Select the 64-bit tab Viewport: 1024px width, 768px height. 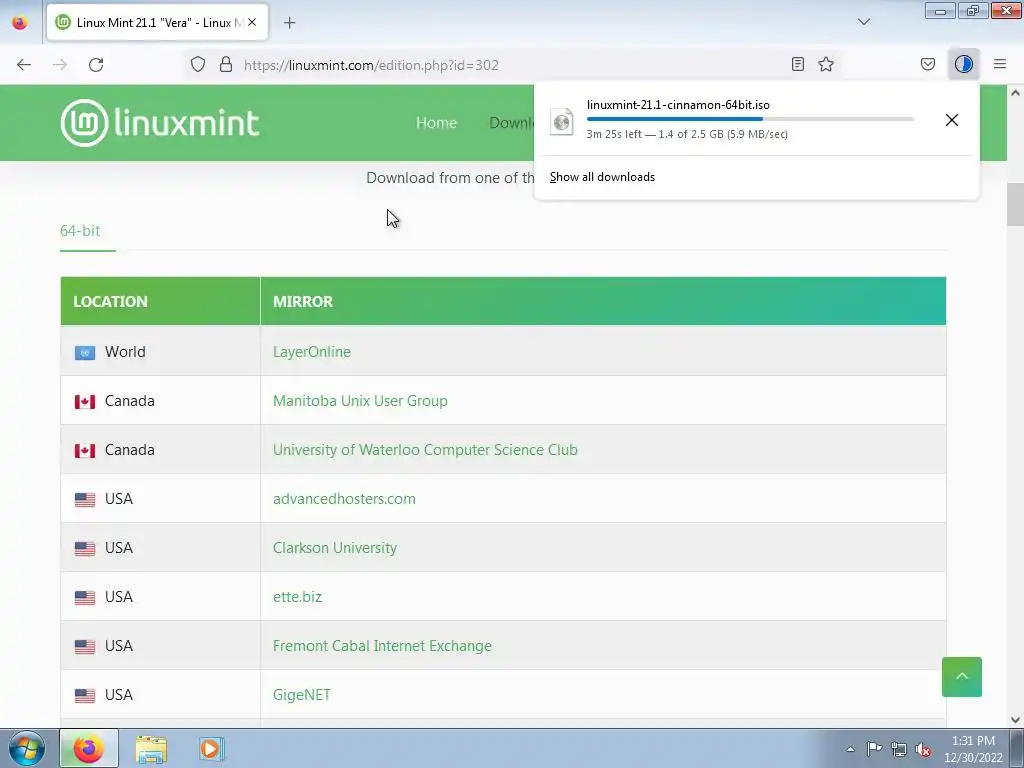point(80,231)
